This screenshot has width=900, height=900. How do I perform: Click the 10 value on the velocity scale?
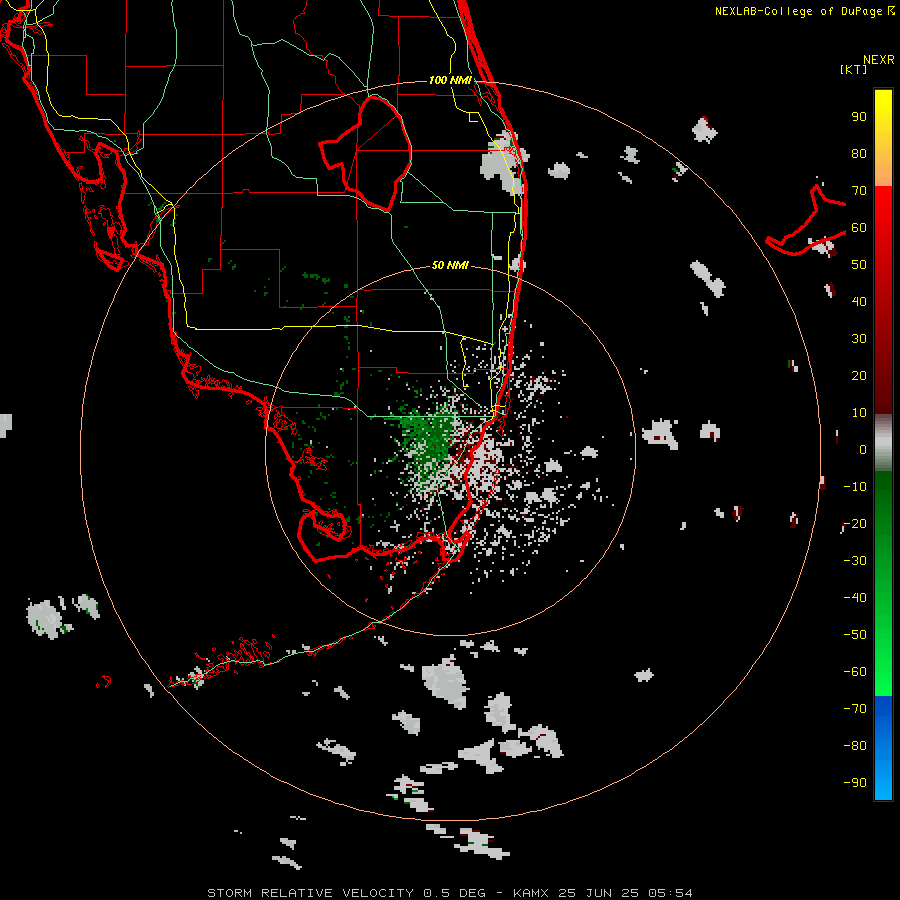pyautogui.click(x=859, y=413)
